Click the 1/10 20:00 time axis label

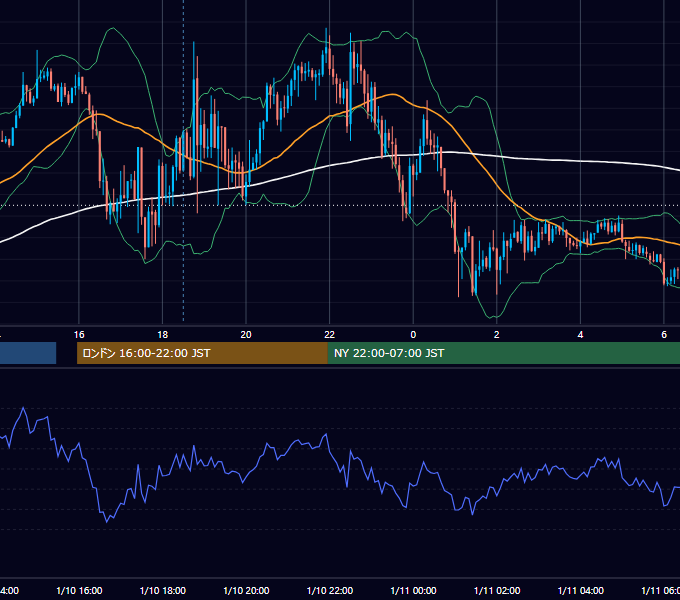[246, 590]
